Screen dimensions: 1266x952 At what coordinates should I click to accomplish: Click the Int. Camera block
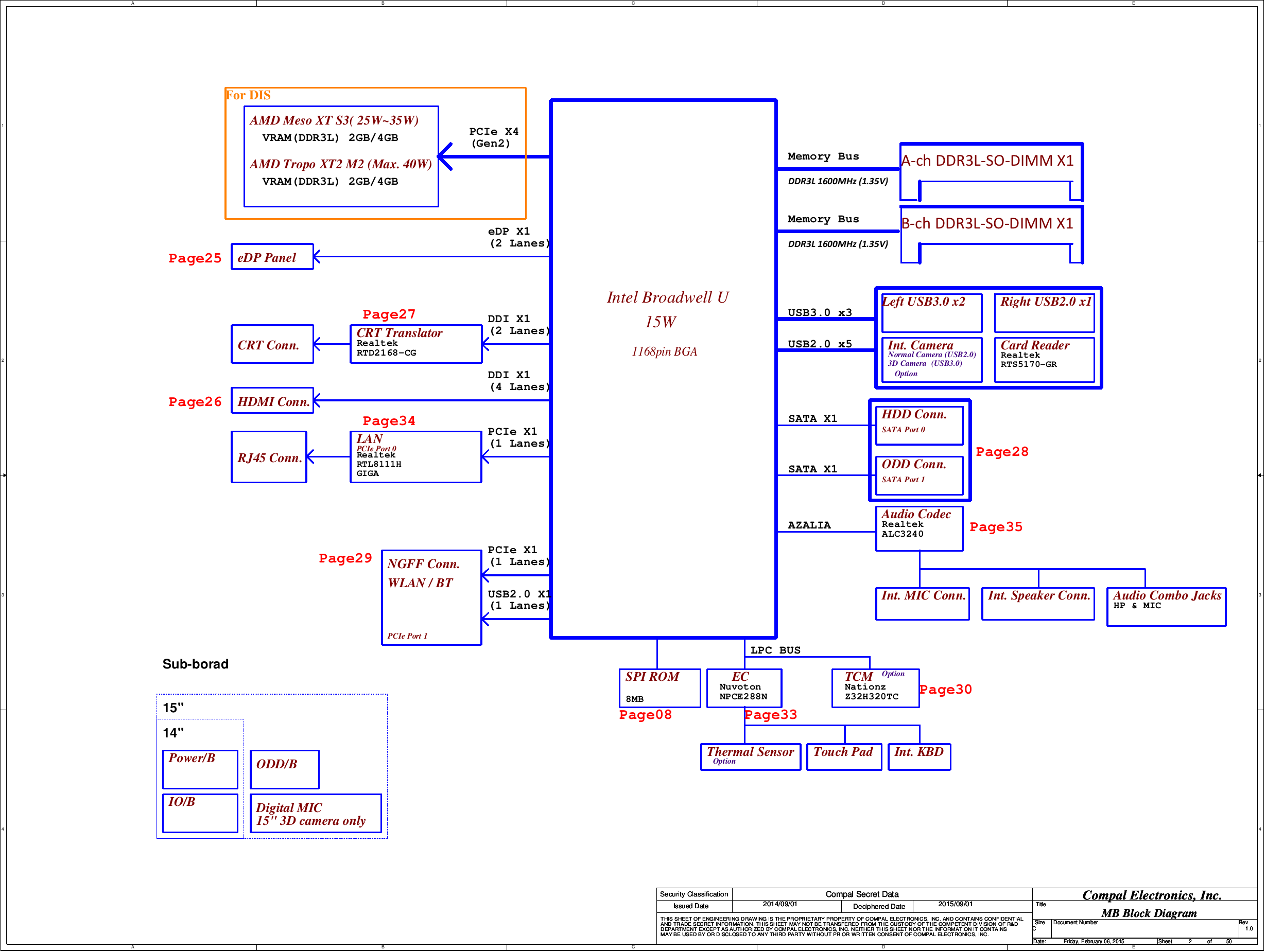click(932, 360)
